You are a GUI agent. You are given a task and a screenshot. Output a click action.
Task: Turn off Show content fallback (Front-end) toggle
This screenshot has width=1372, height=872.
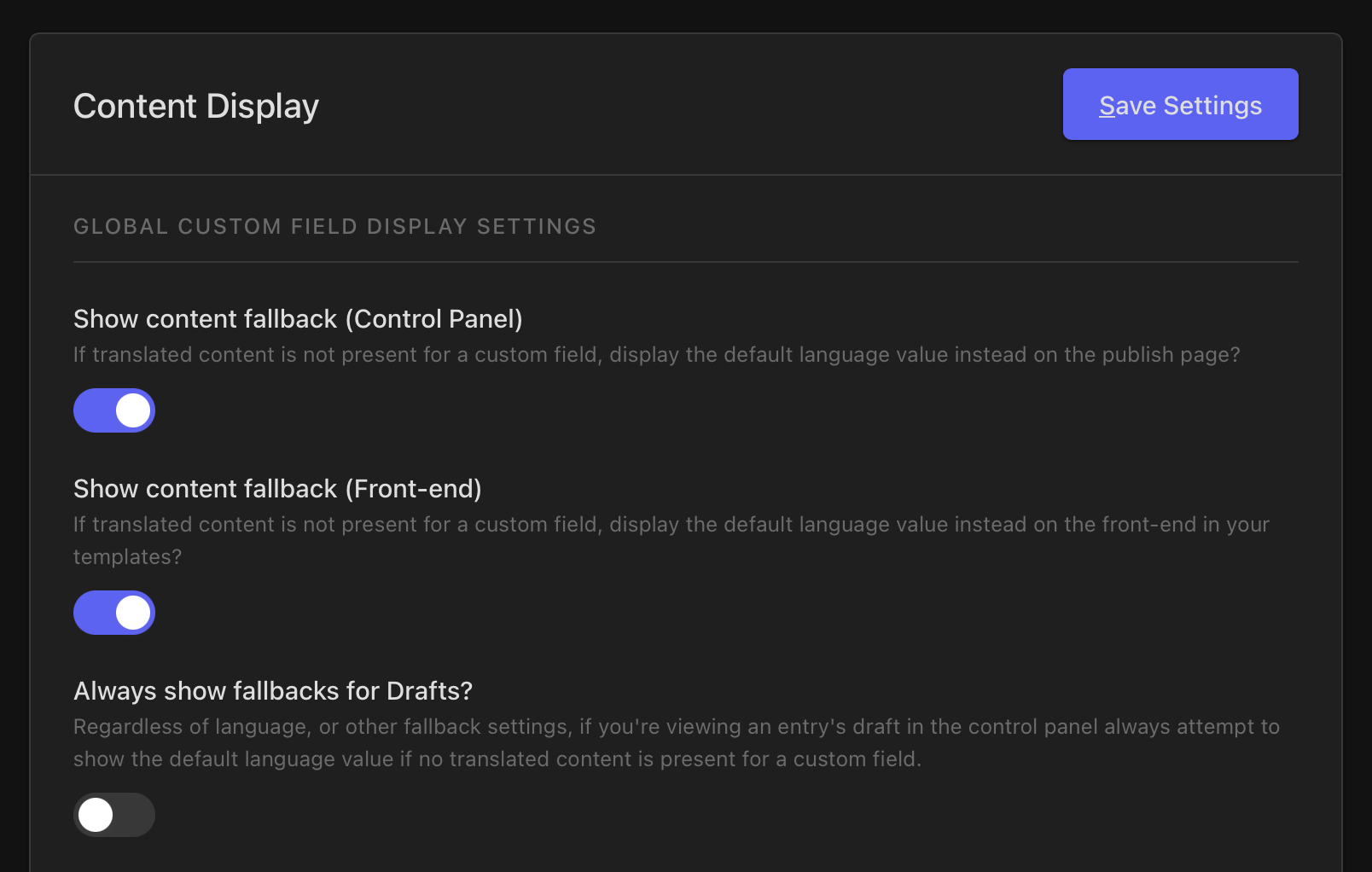pyautogui.click(x=114, y=613)
